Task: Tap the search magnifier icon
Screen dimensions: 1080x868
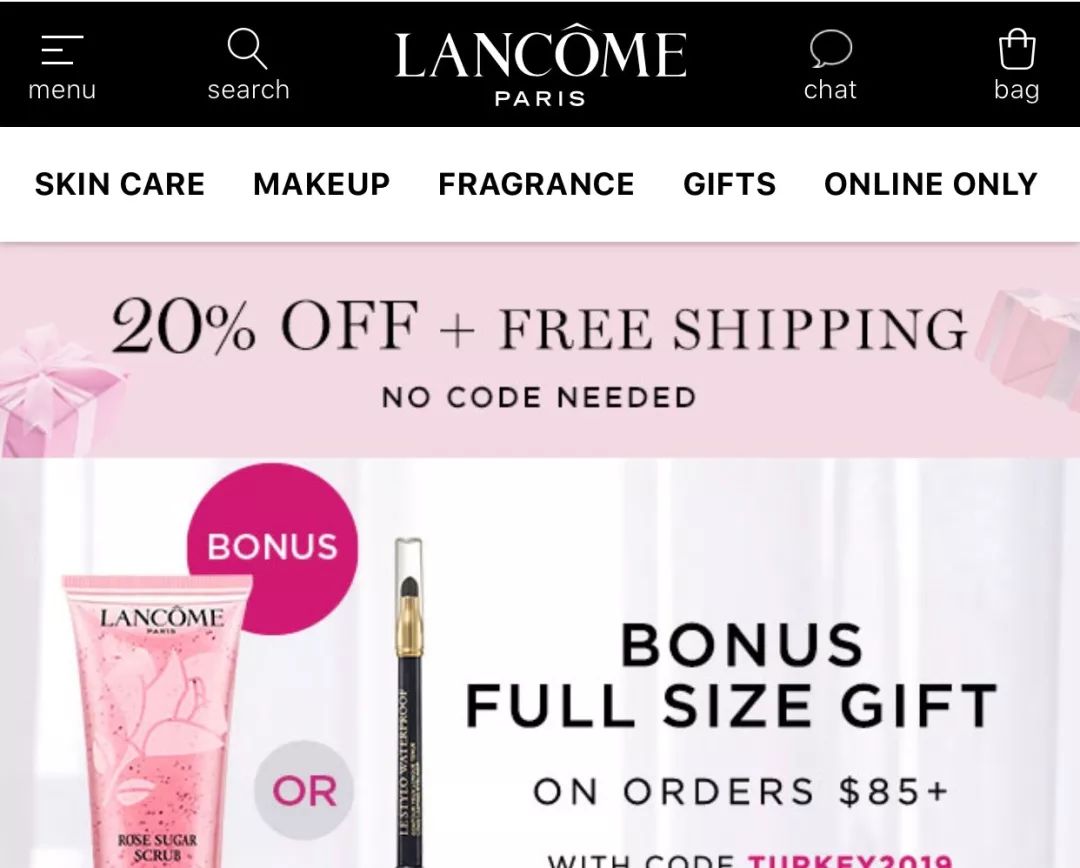Action: tap(247, 48)
